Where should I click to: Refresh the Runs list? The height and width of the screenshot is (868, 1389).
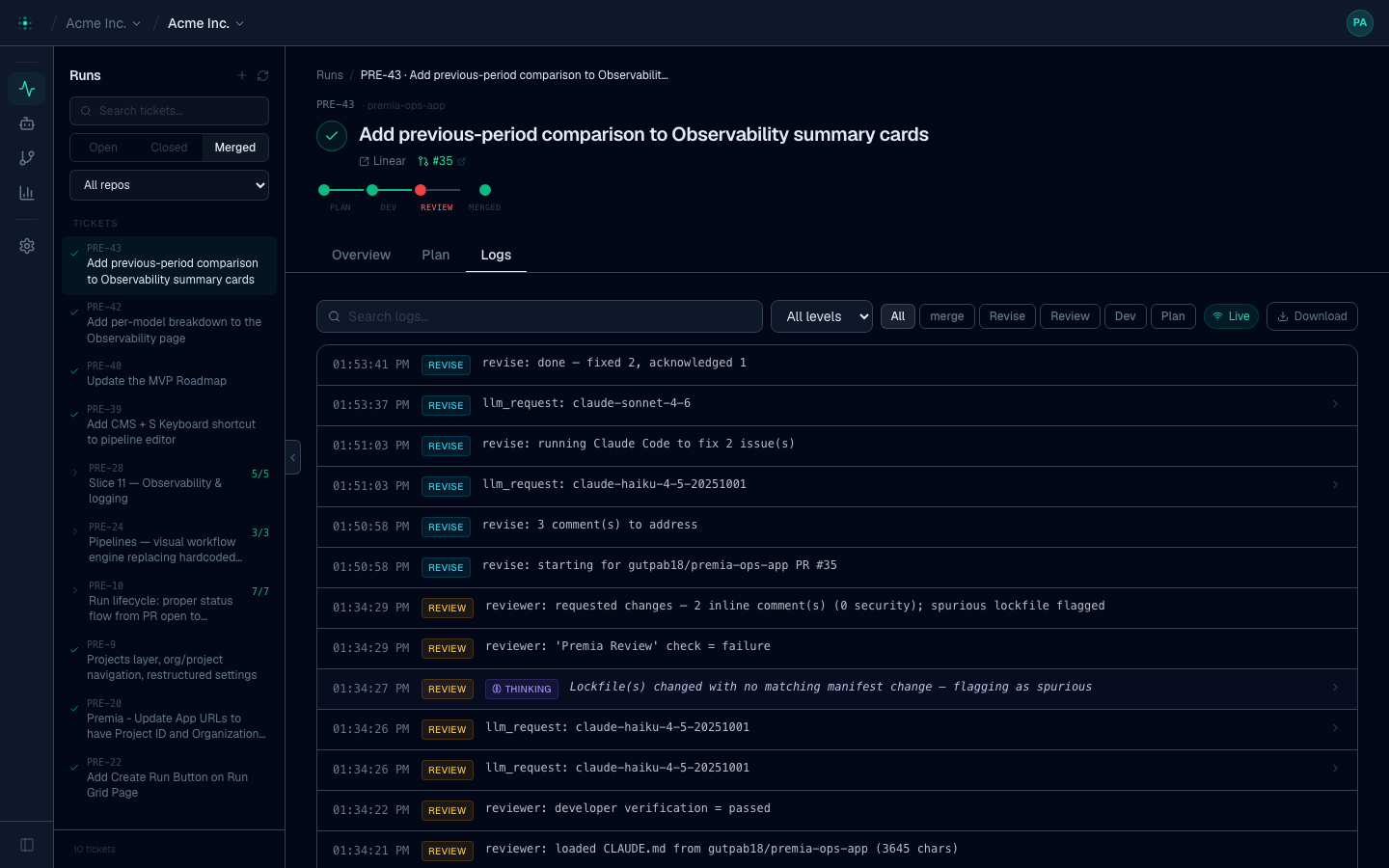click(262, 75)
